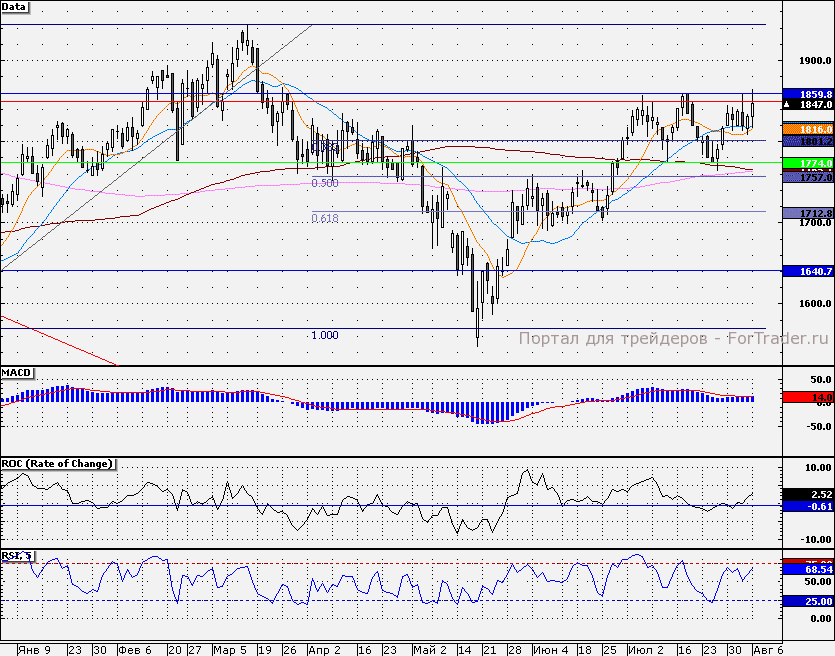Image resolution: width=835 pixels, height=656 pixels.
Task: Select the RSI indicator panel label
Action: click(x=16, y=556)
